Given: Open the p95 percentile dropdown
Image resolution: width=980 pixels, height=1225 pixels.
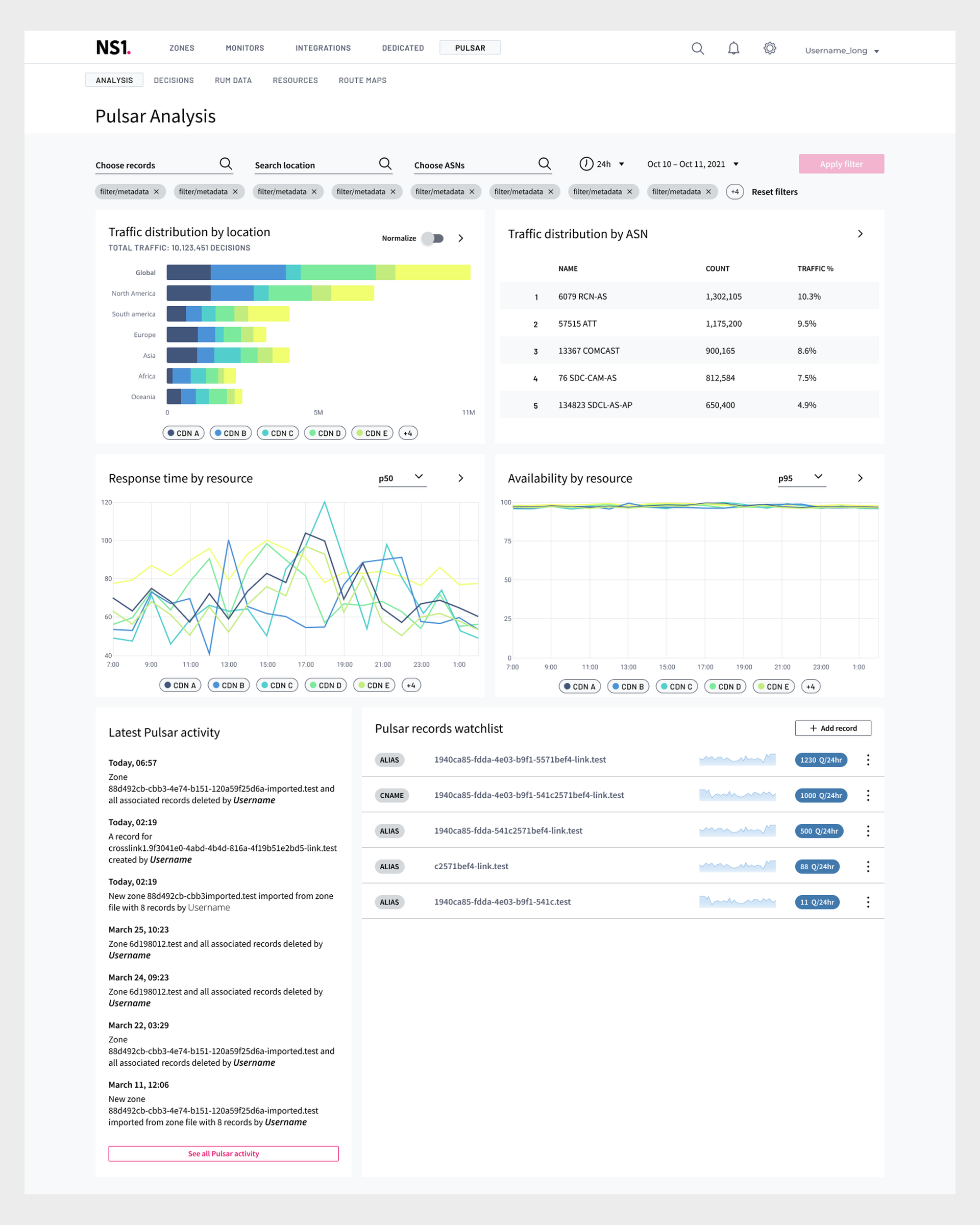Looking at the screenshot, I should click(802, 478).
